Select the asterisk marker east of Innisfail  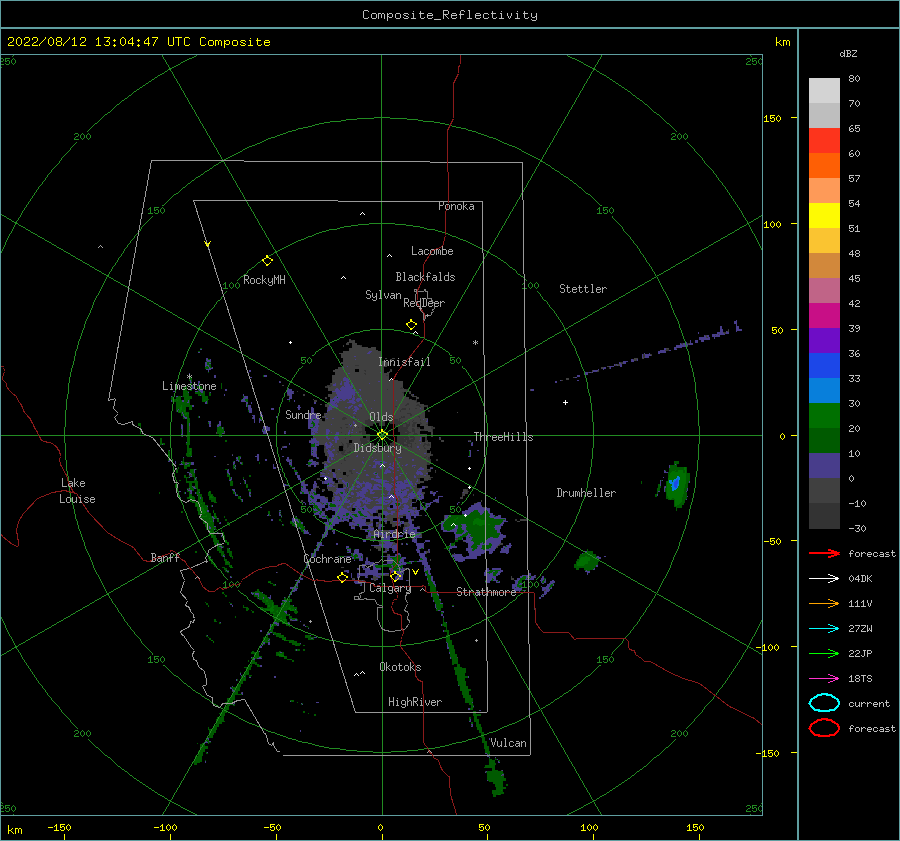click(475, 343)
